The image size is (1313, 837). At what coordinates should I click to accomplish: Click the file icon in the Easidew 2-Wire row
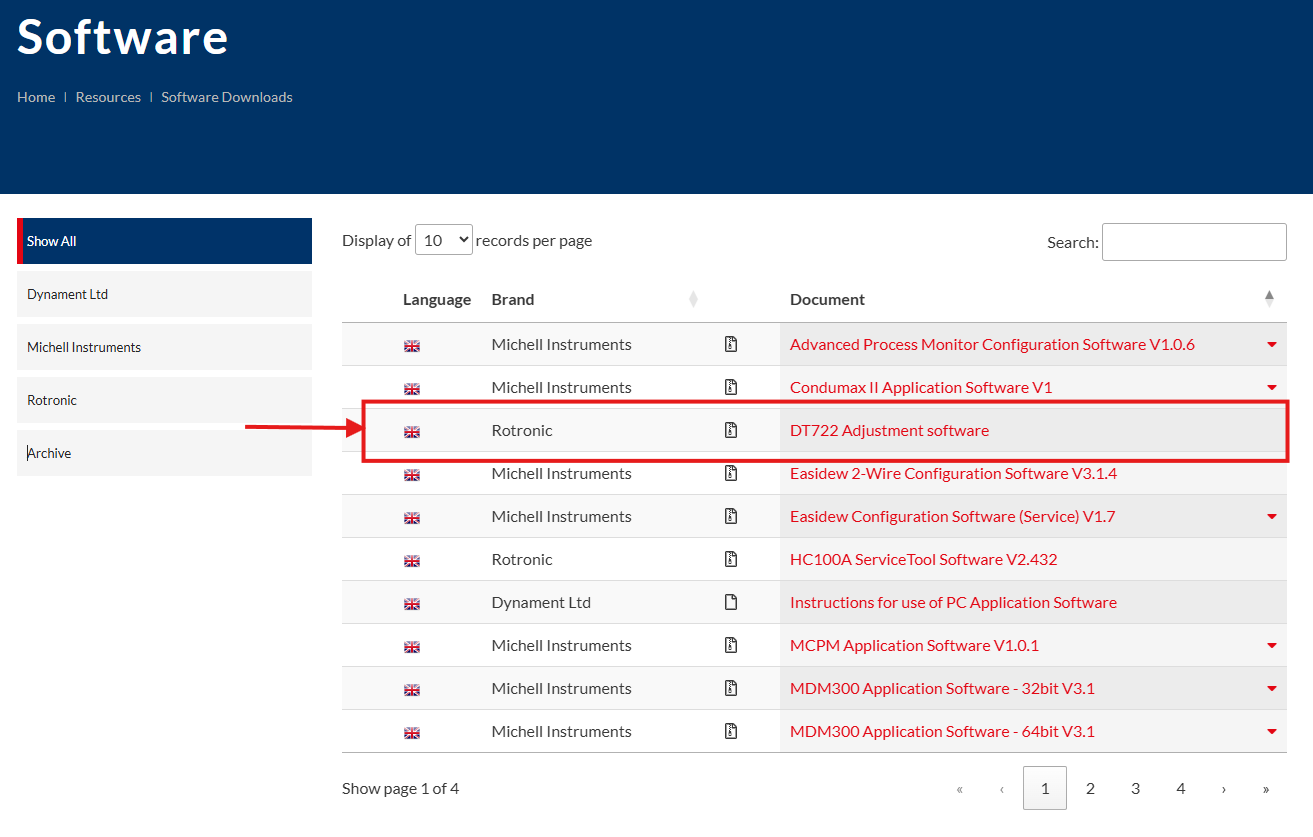[731, 473]
